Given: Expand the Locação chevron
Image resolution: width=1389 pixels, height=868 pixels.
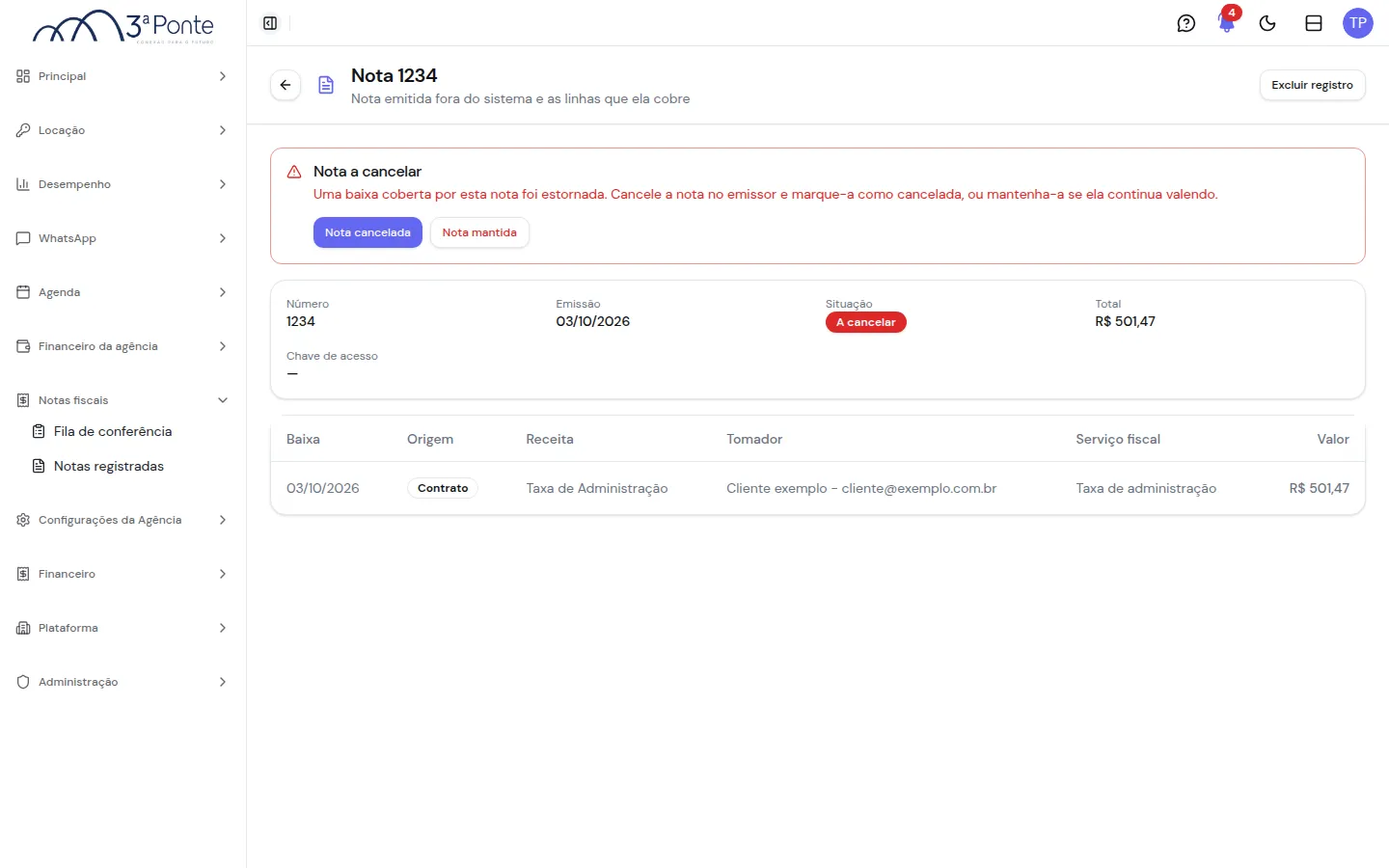Looking at the screenshot, I should click(x=223, y=130).
